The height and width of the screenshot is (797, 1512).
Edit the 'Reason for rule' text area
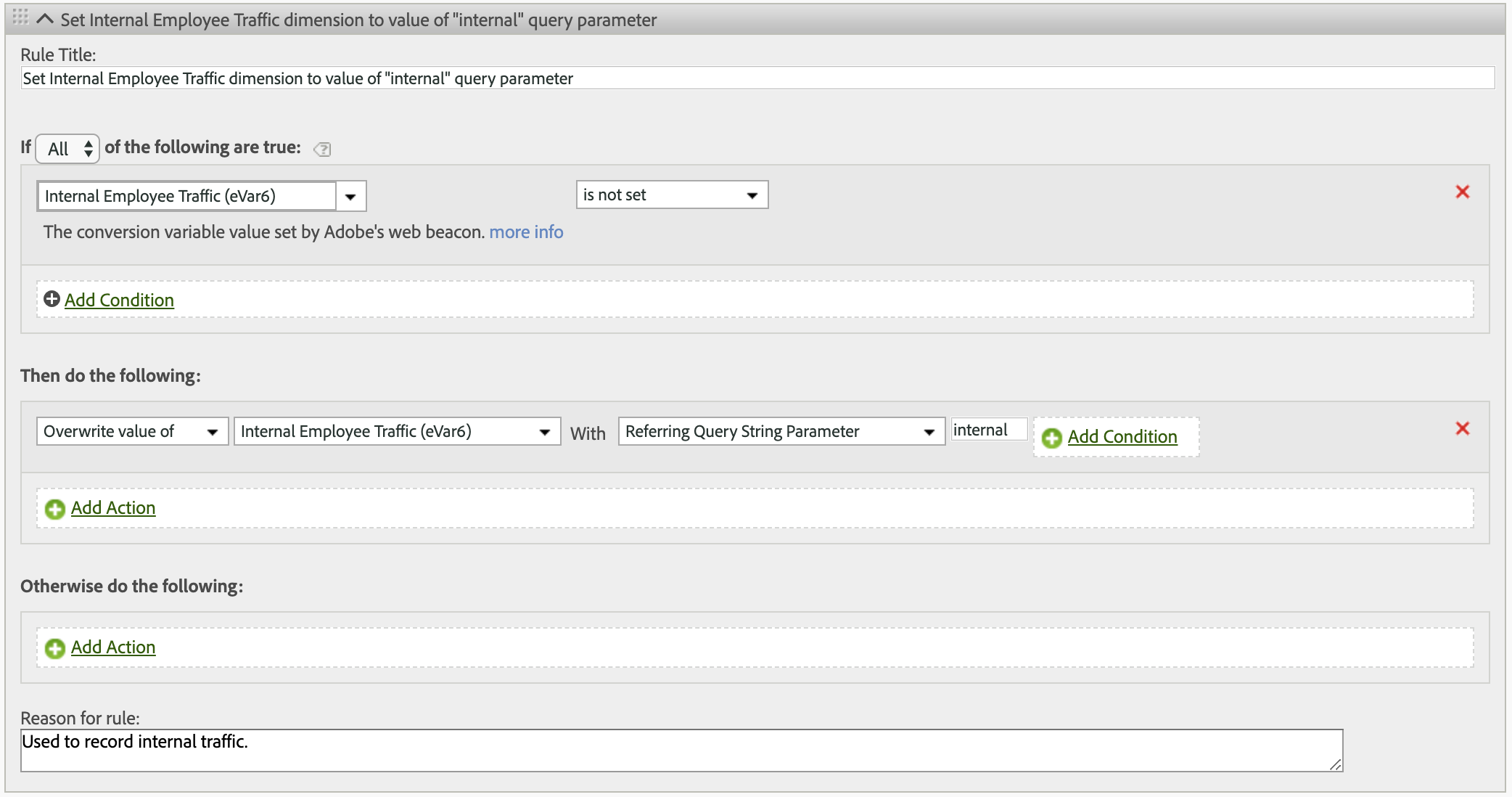[x=682, y=751]
